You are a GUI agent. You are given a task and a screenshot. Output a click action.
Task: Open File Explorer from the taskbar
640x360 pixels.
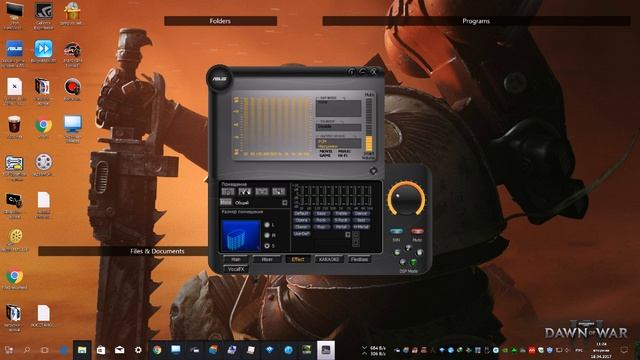pos(82,350)
